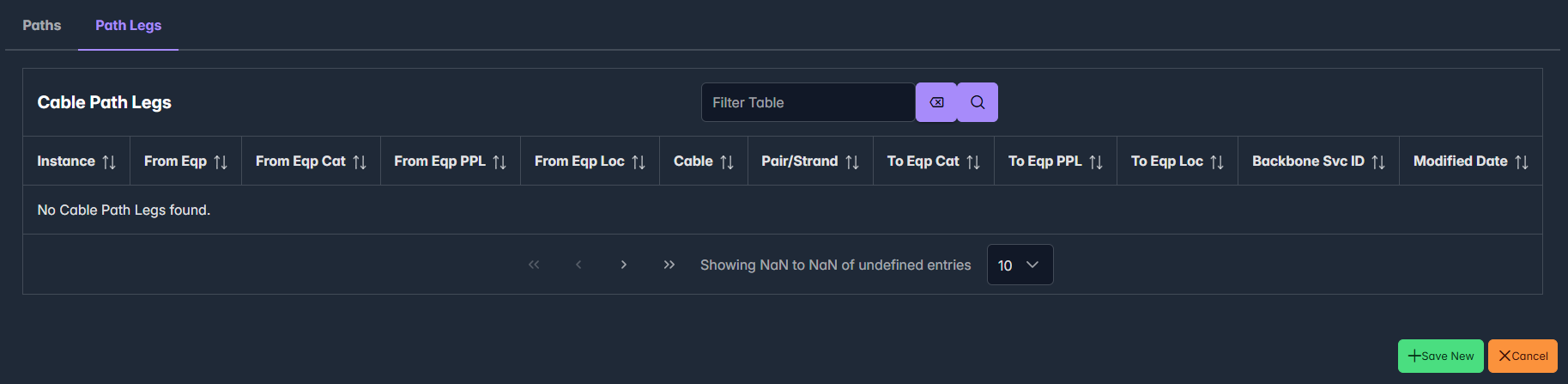Sort by Instance column arrows icon
This screenshot has height=384, width=1568.
109,162
